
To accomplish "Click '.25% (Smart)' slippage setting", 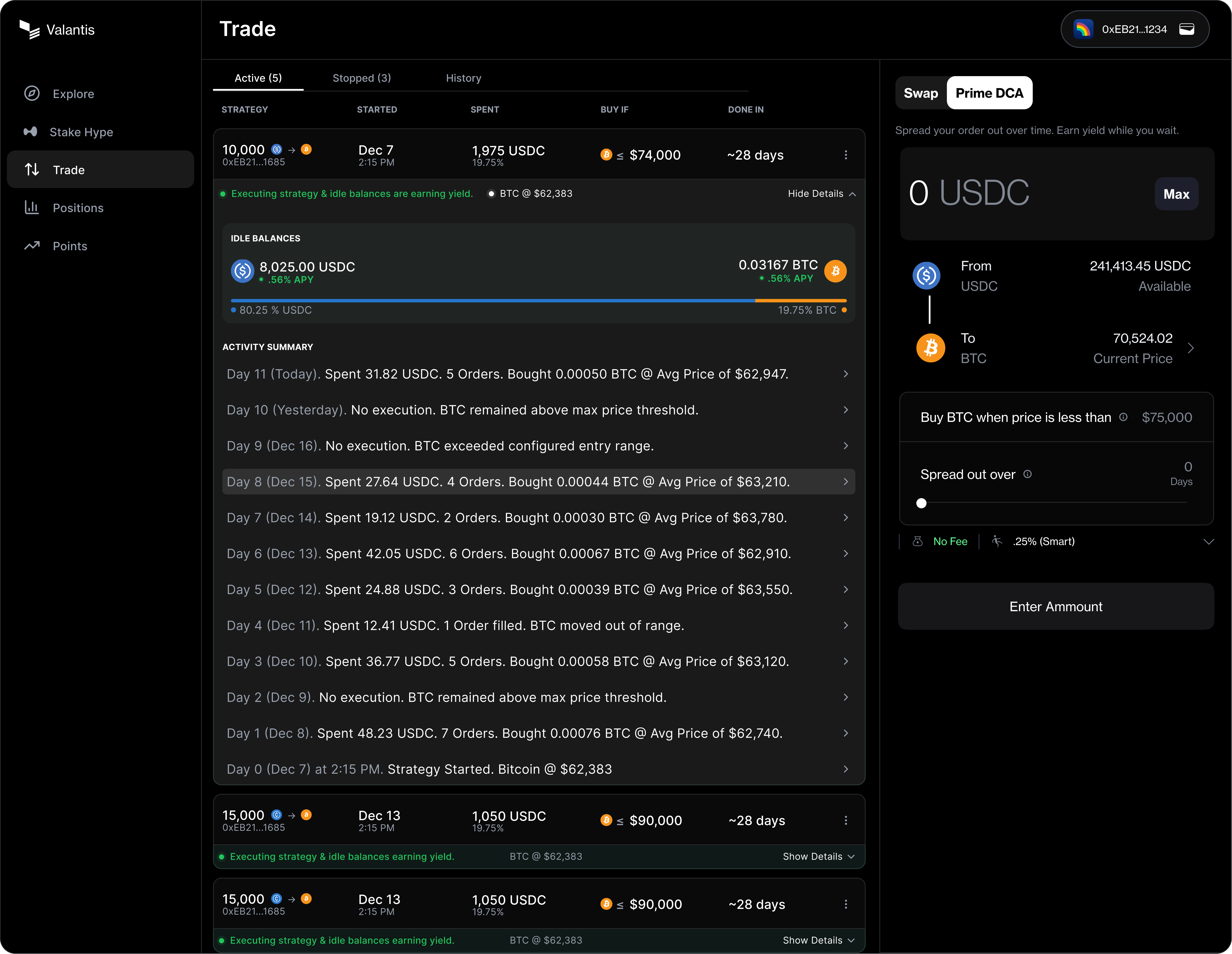I will pos(1044,542).
